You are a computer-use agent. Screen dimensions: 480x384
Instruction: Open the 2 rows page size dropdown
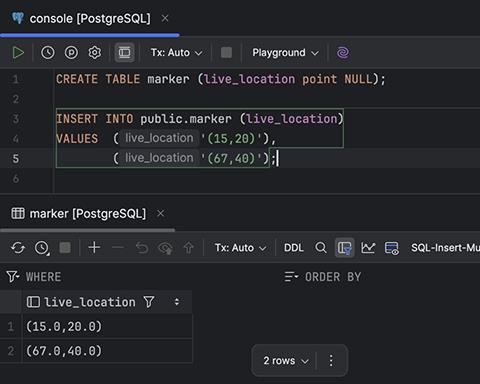[285, 361]
